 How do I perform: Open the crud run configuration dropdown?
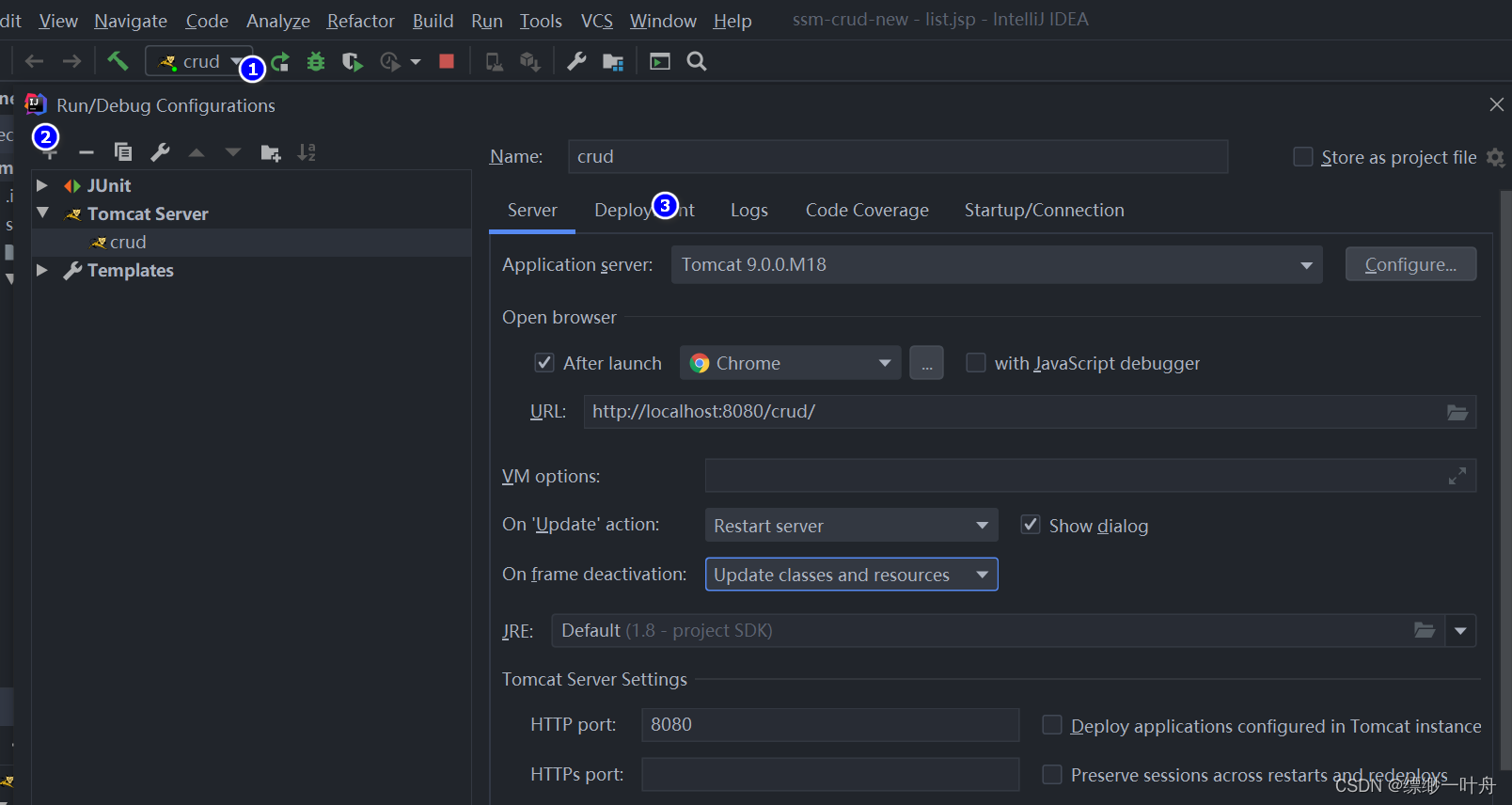pos(198,61)
